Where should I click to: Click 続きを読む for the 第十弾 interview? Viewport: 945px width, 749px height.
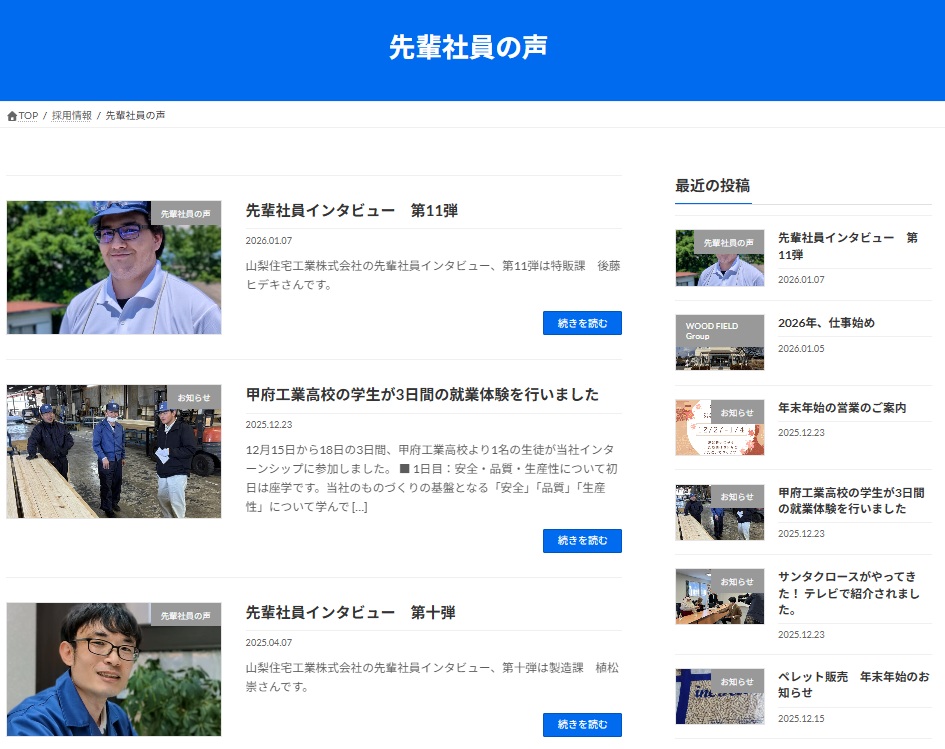point(582,725)
